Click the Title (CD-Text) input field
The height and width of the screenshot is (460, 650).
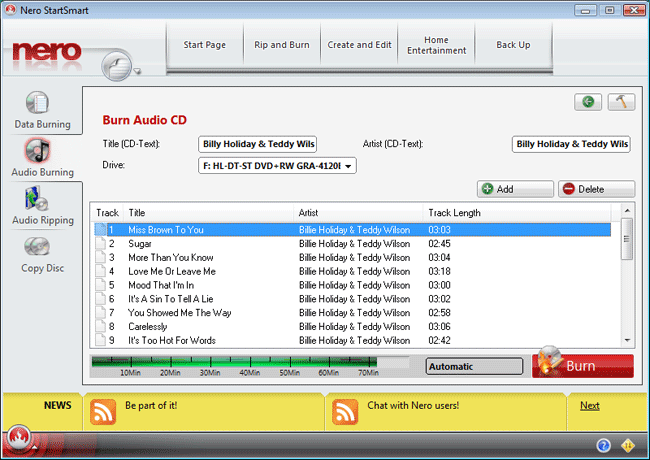pos(258,144)
